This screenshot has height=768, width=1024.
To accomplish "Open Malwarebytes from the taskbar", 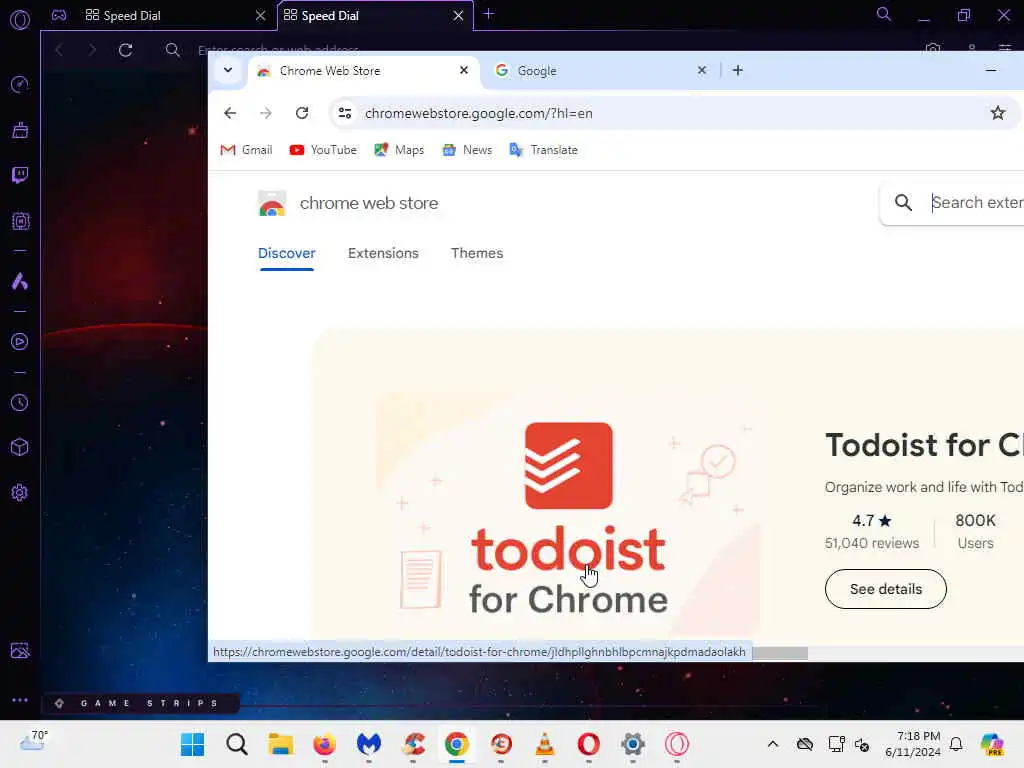I will click(368, 744).
